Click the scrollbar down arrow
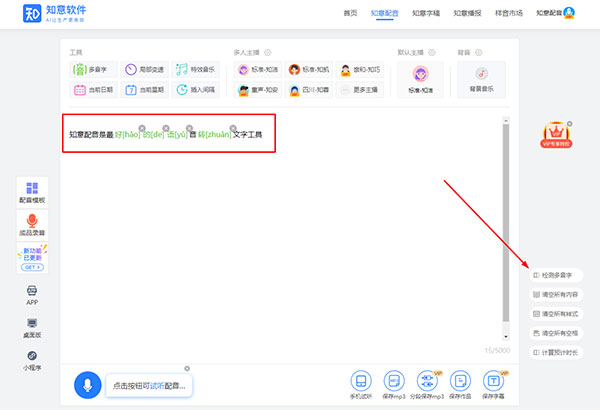 tap(506, 337)
